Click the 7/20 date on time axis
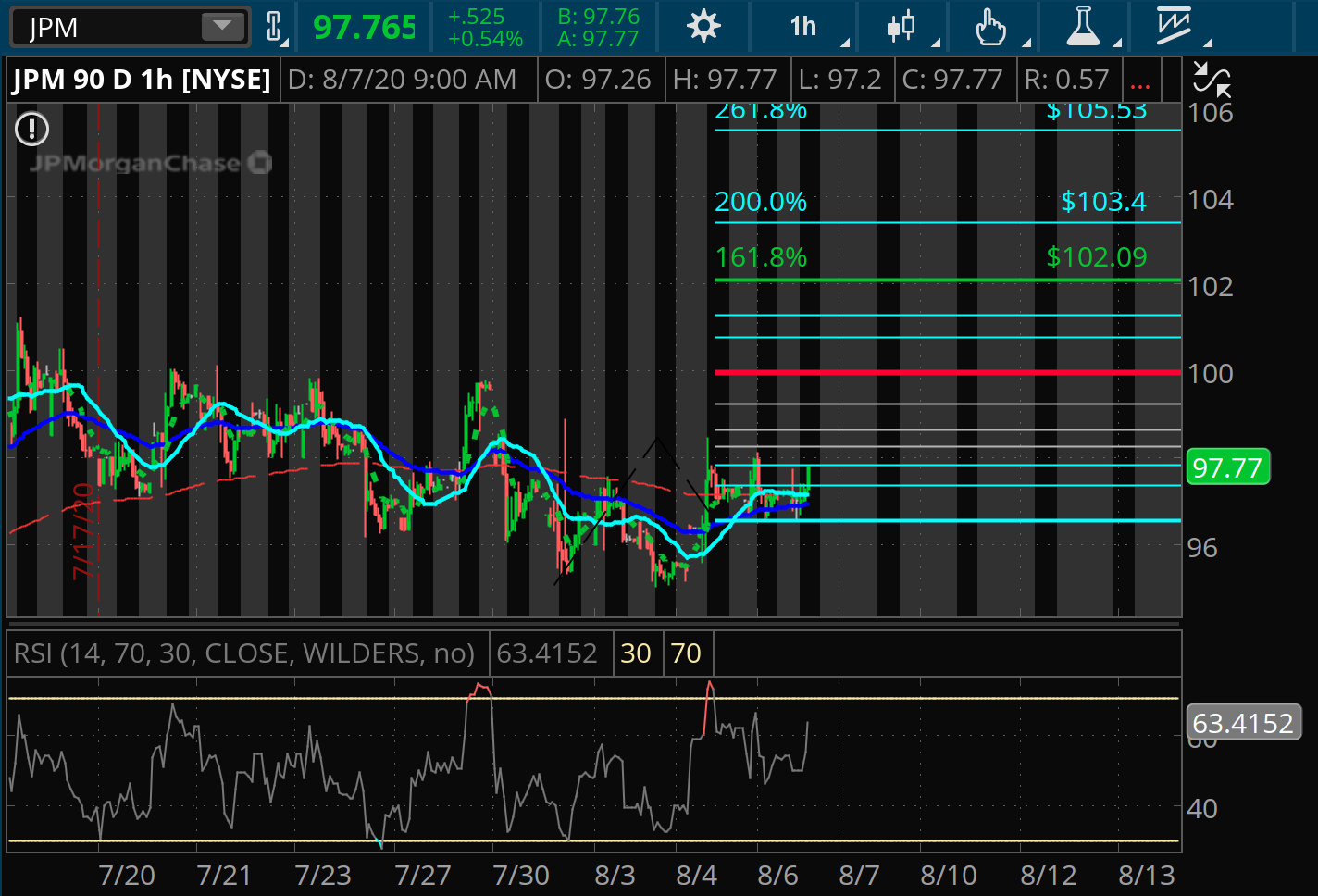The width and height of the screenshot is (1318, 896). 127,876
